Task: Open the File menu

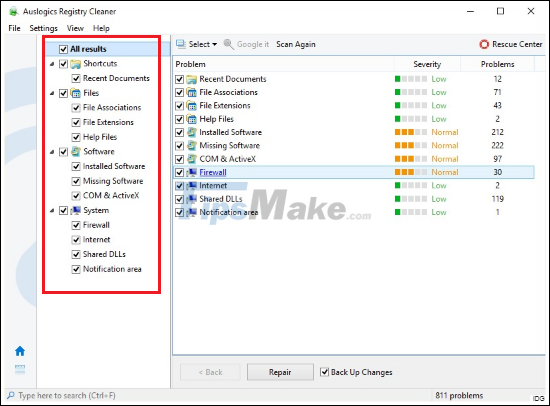Action: [14, 28]
